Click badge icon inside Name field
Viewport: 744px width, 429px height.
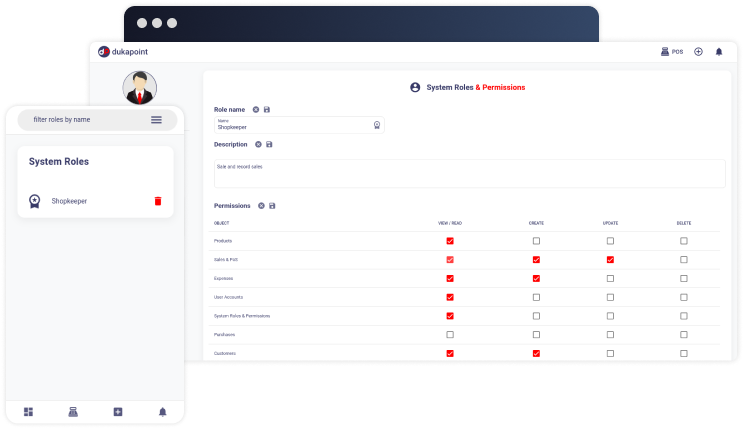pos(377,125)
